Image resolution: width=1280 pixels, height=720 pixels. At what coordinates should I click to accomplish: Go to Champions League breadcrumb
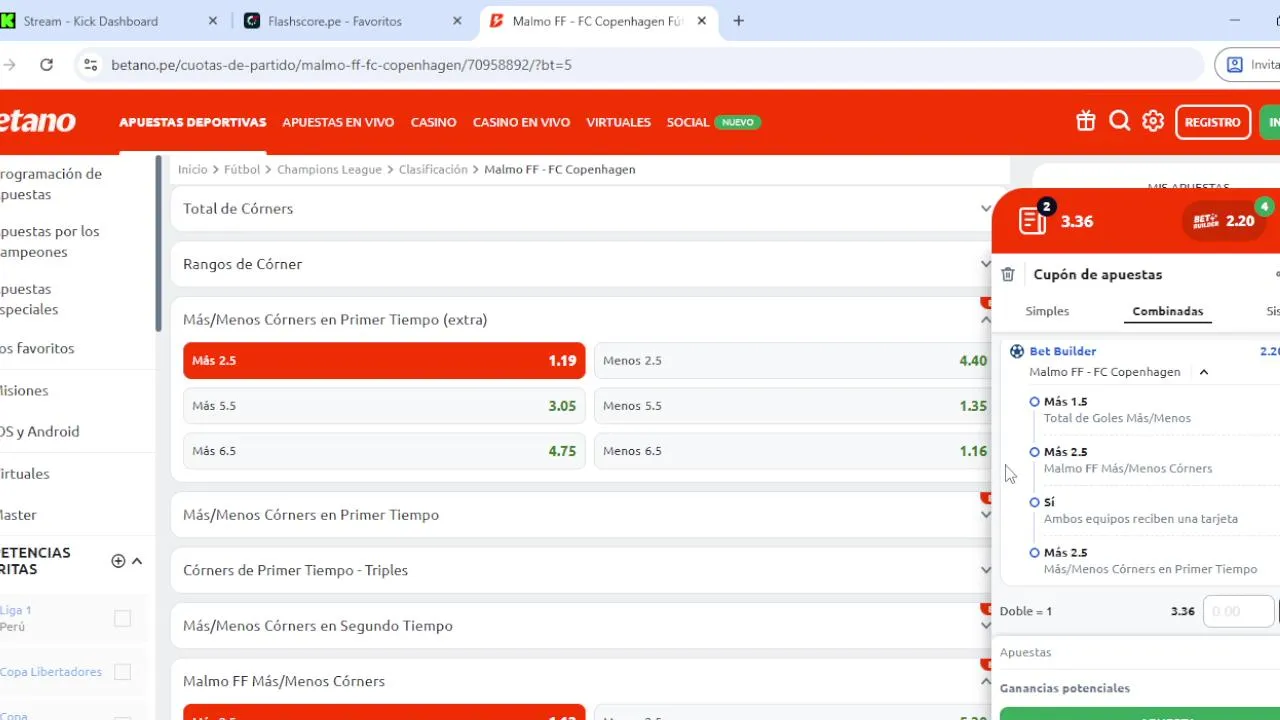[x=329, y=169]
